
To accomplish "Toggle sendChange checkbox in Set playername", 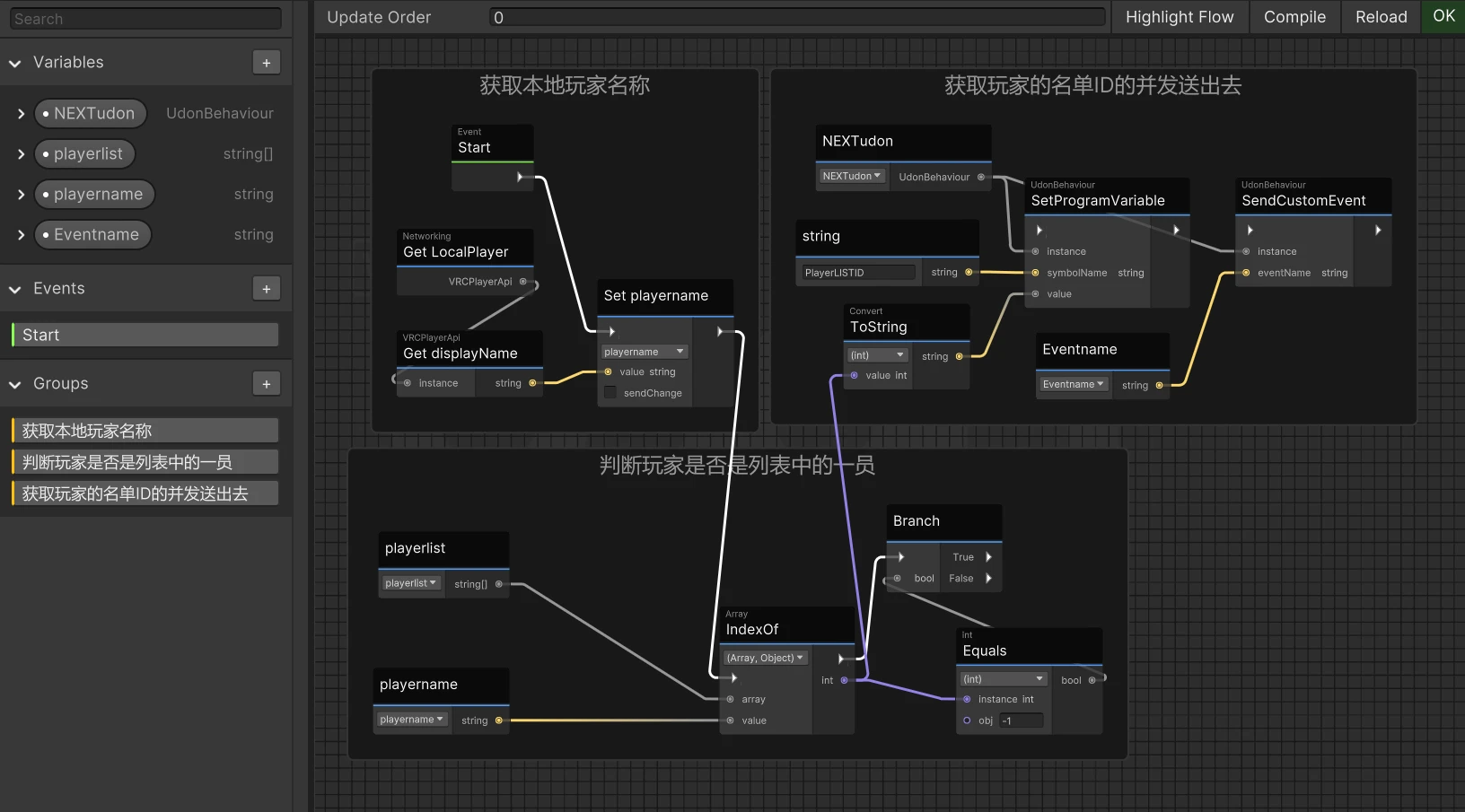I will pos(610,393).
